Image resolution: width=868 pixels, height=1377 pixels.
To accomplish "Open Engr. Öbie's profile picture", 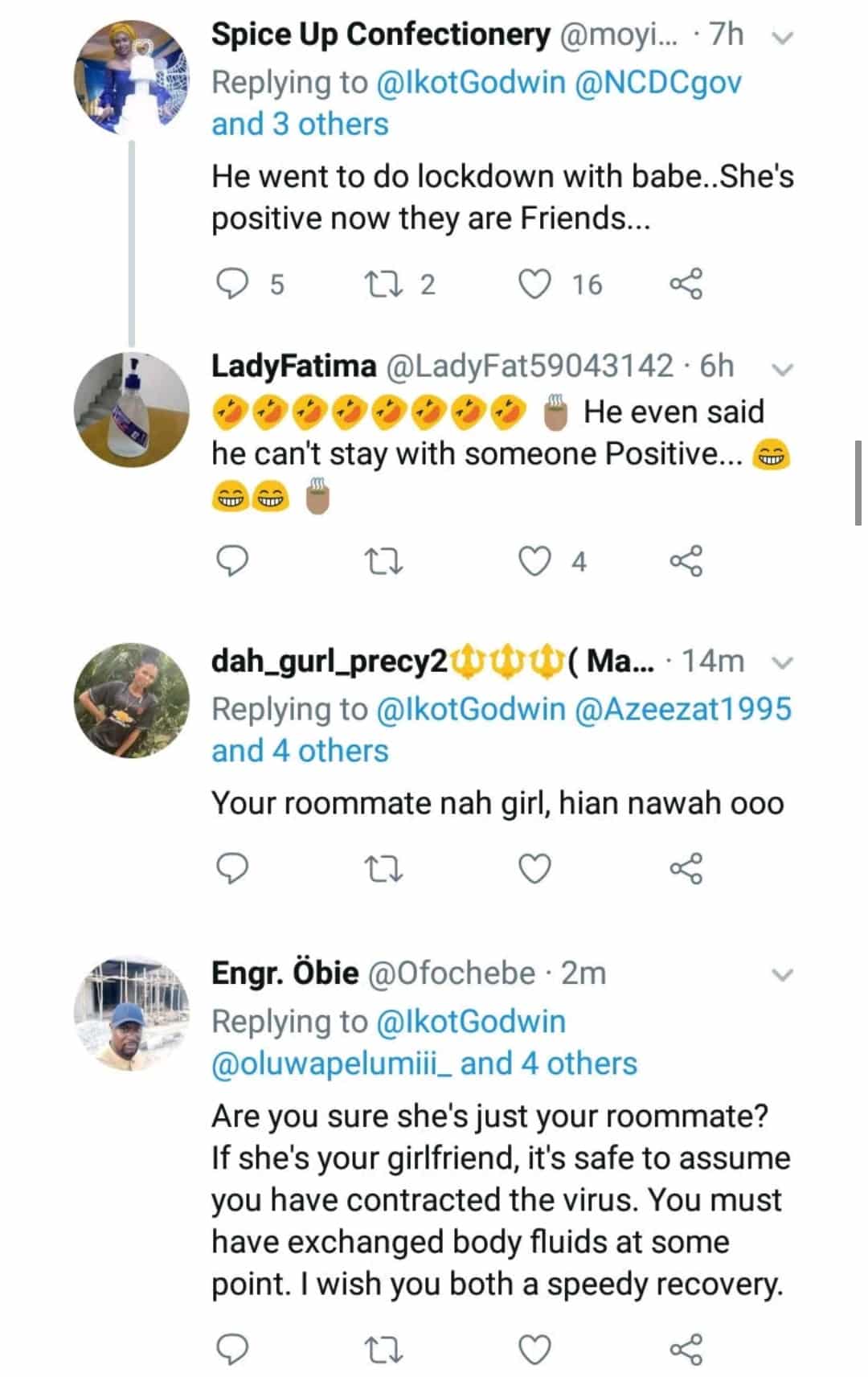I will (x=131, y=1014).
